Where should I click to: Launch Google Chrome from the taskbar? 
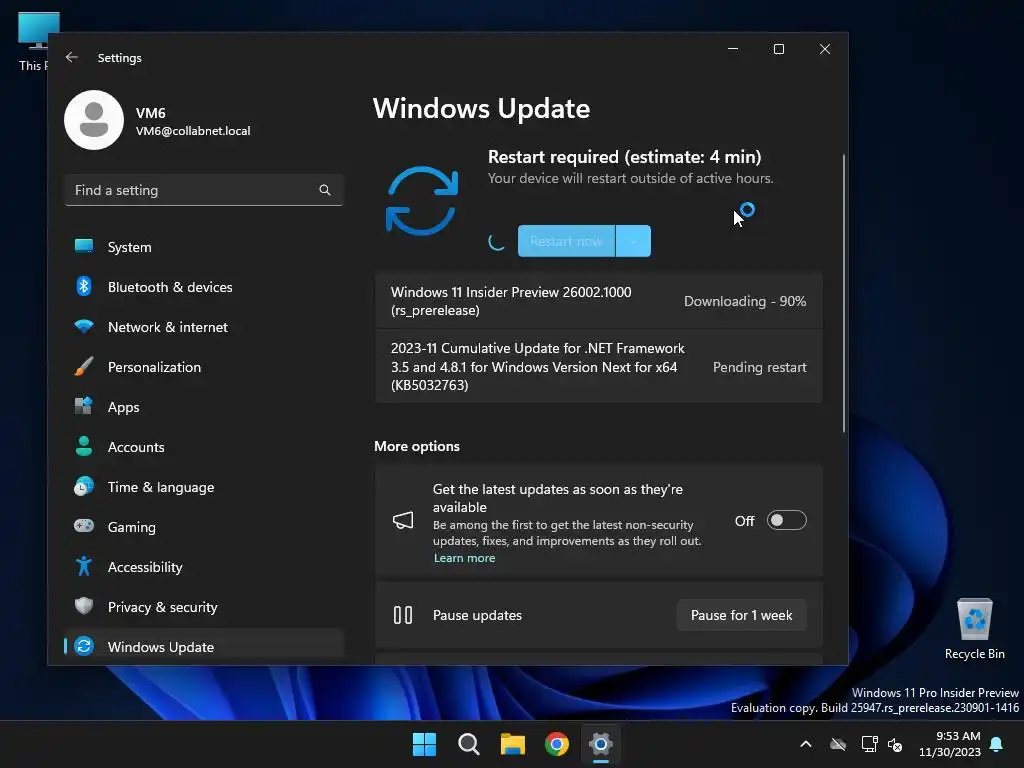tap(557, 744)
